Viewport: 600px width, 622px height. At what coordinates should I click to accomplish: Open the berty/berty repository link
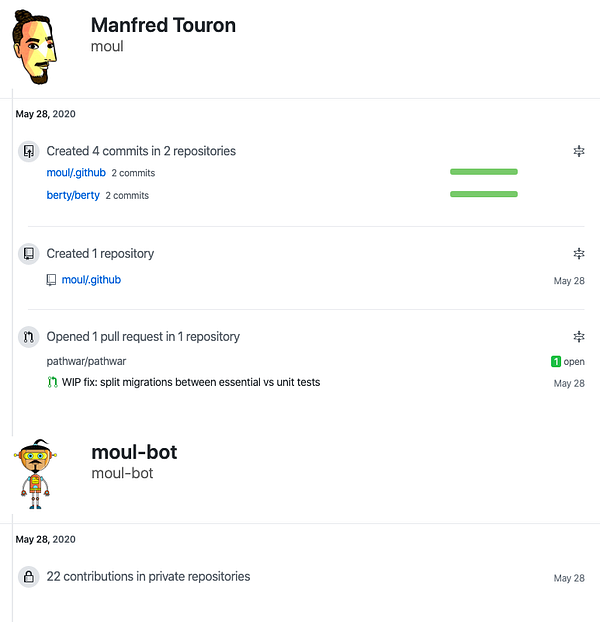[x=73, y=195]
